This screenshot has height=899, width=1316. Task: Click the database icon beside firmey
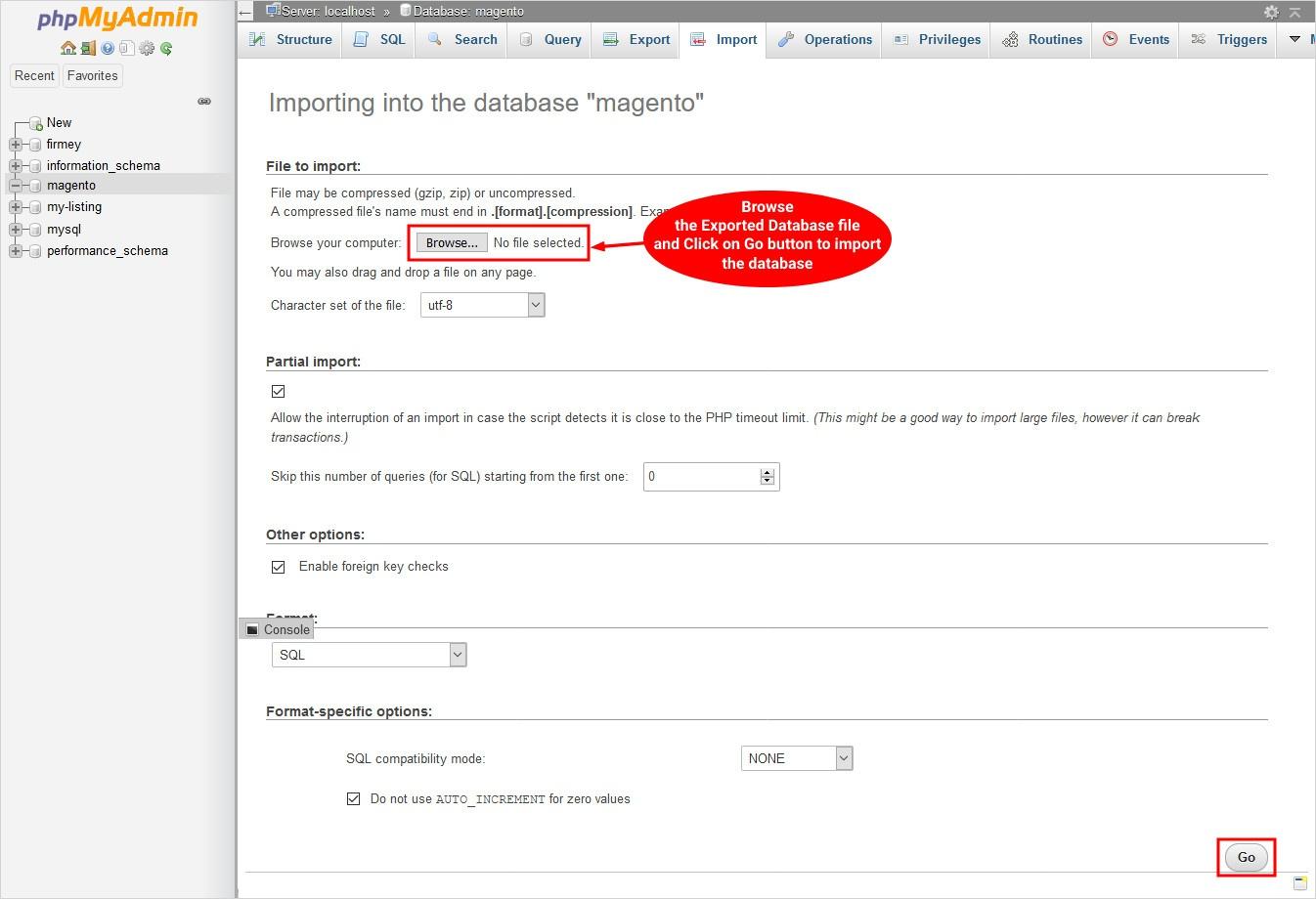coord(36,145)
